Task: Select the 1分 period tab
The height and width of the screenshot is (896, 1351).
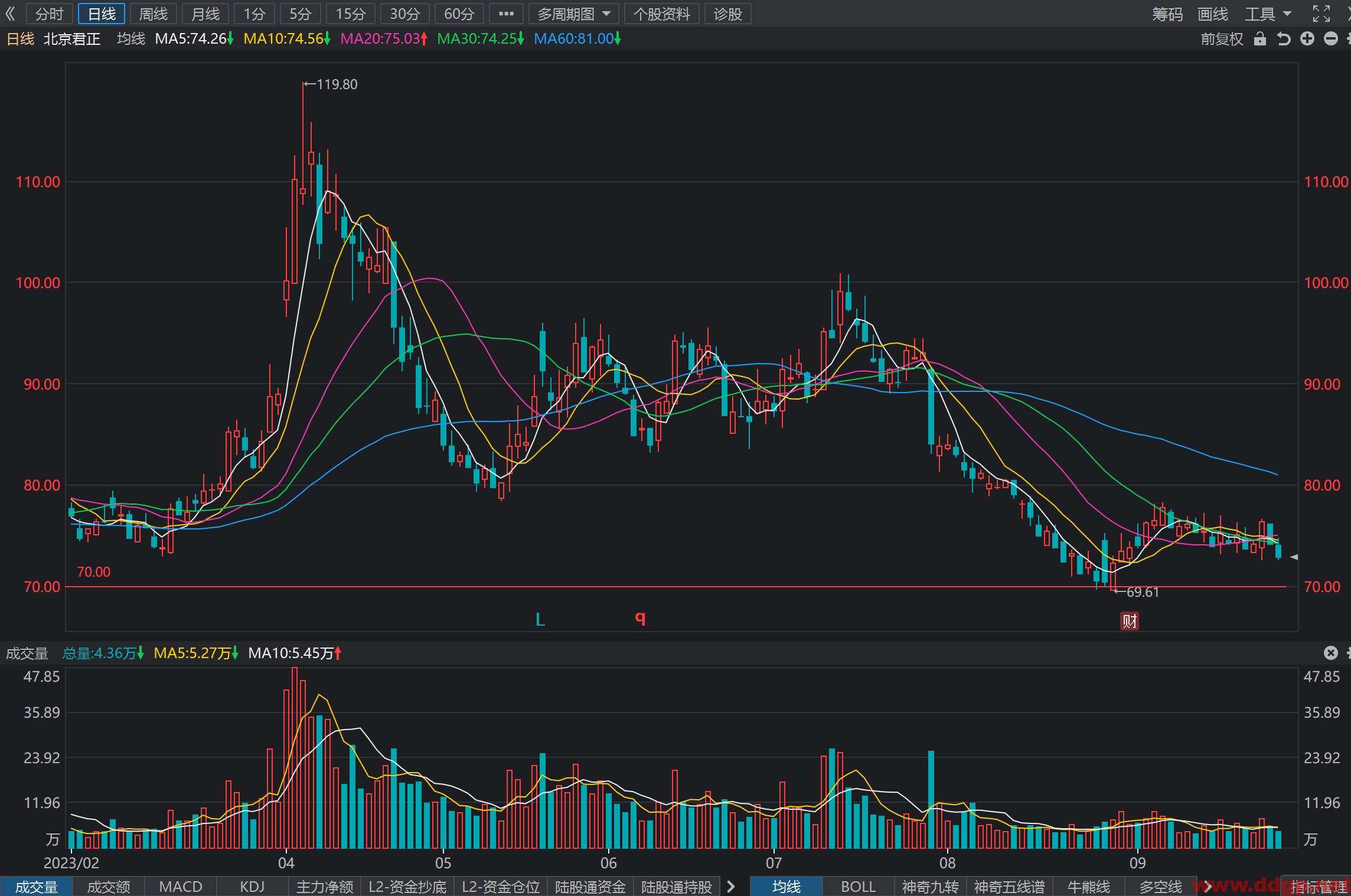Action: 254,14
